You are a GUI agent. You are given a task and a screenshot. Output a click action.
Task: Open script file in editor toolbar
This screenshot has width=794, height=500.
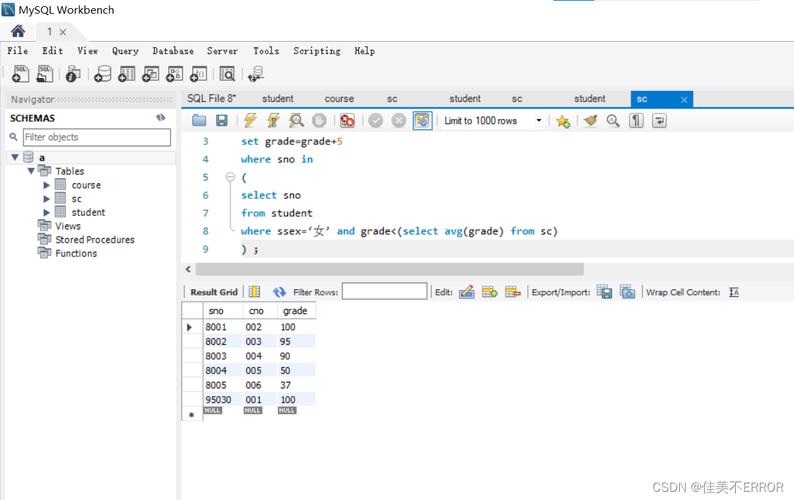coord(199,121)
